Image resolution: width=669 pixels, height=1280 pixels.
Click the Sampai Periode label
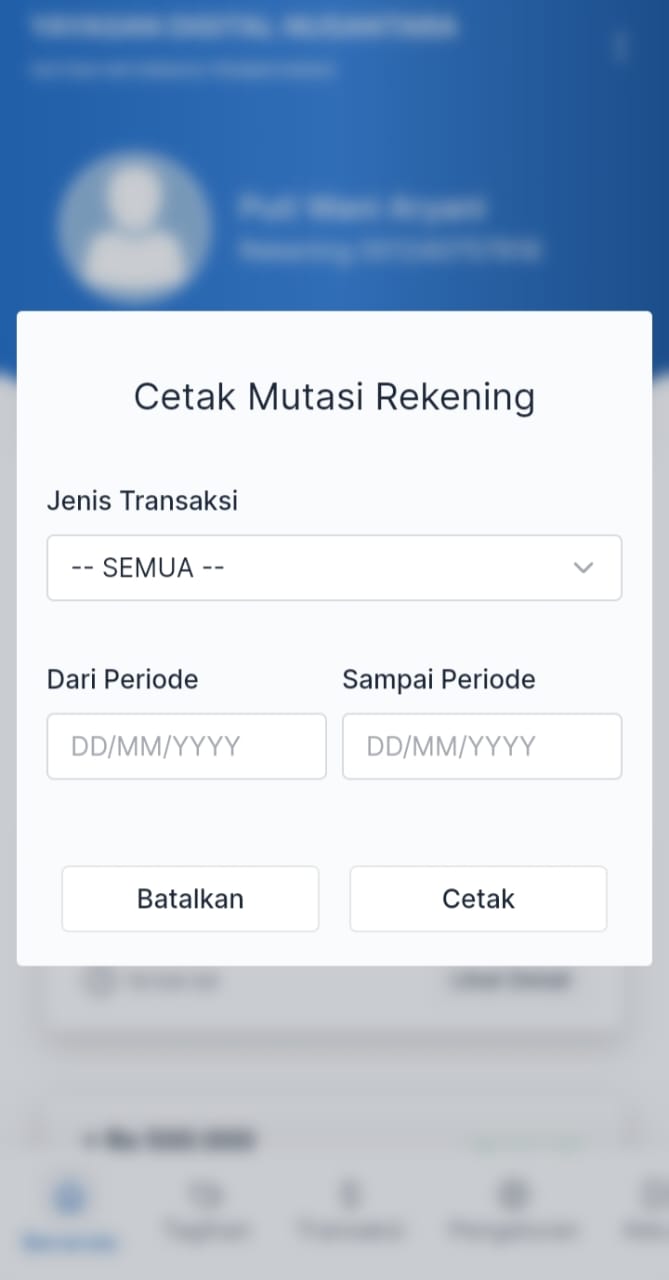pos(438,680)
